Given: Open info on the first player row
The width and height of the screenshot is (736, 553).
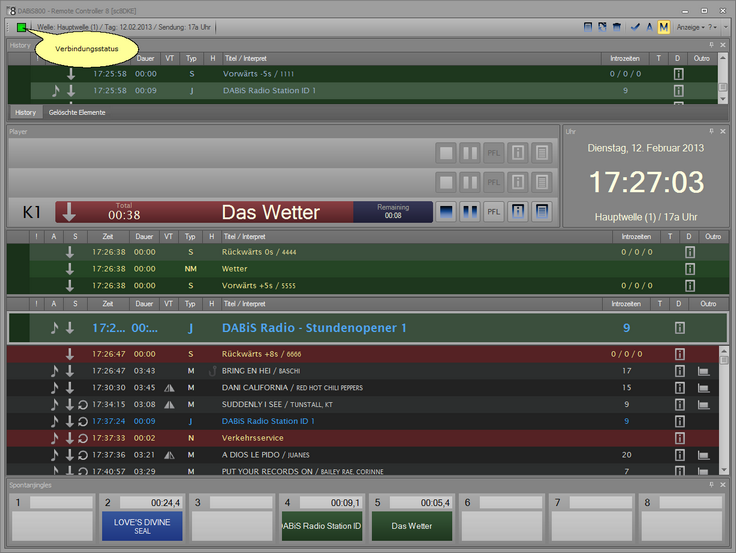Looking at the screenshot, I should [x=518, y=153].
